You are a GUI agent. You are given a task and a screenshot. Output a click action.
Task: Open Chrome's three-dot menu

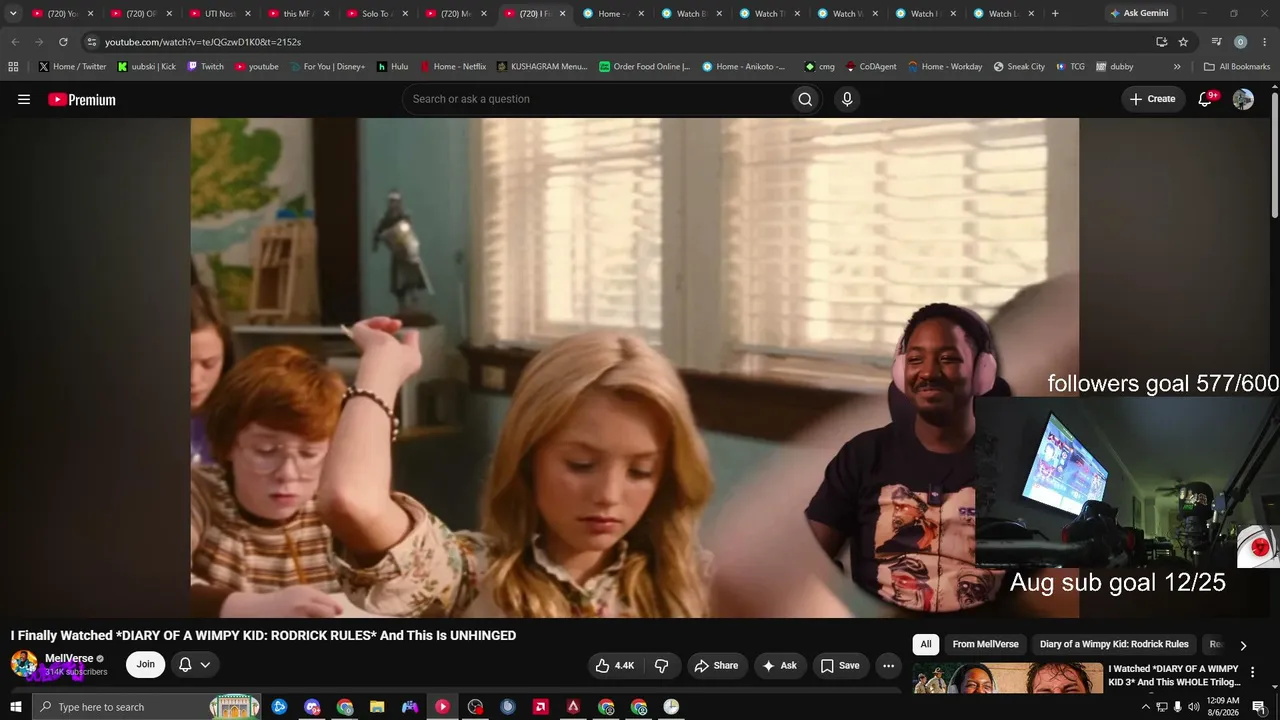(x=1264, y=42)
